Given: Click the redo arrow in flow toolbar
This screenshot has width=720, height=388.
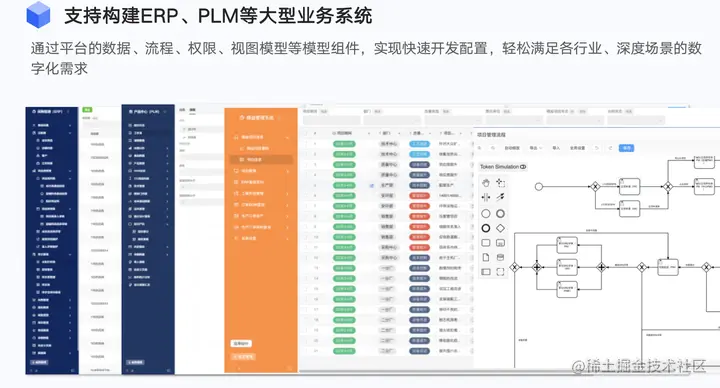Looking at the screenshot, I should pos(610,148).
